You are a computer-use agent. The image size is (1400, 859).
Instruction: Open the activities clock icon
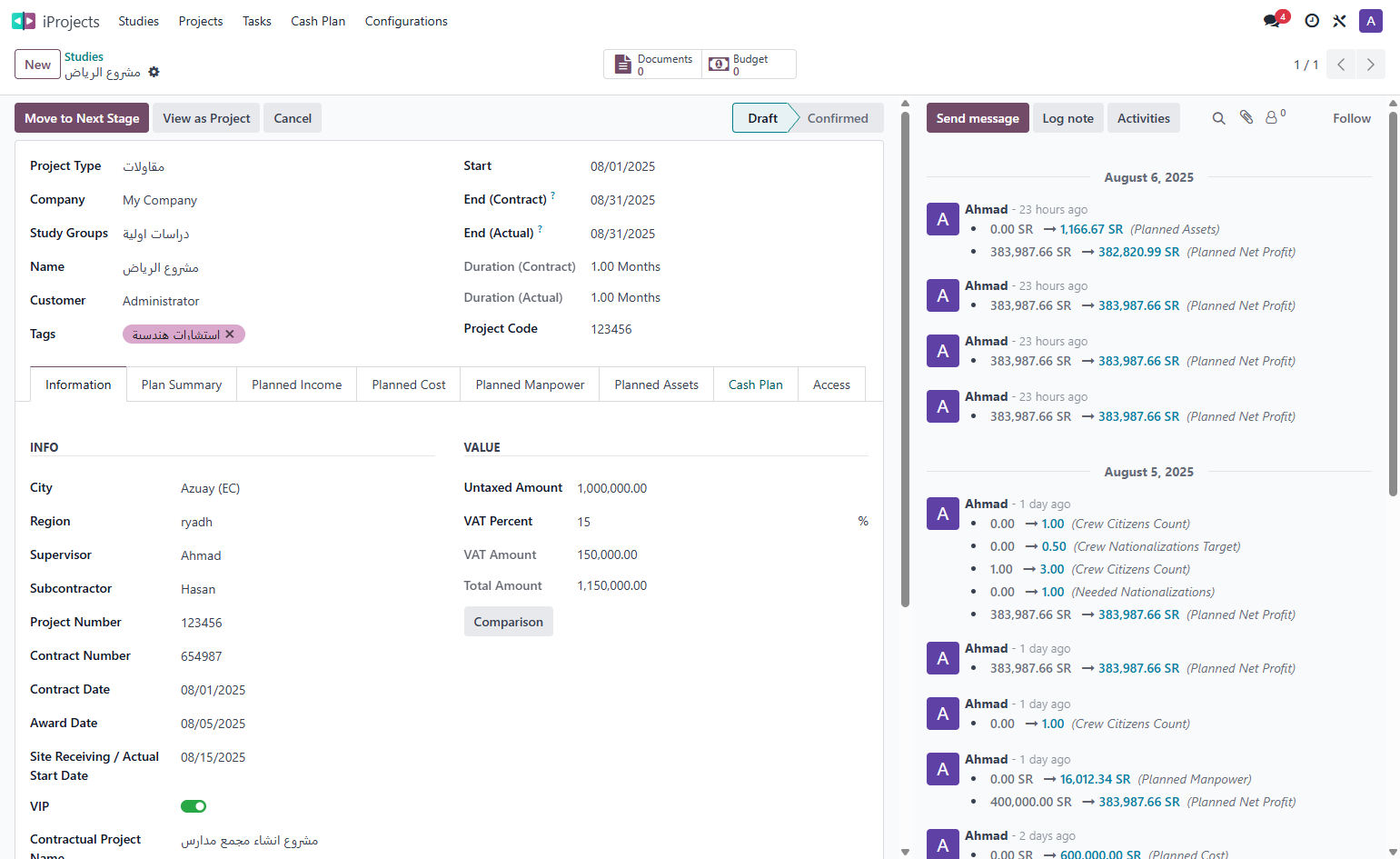pos(1312,21)
